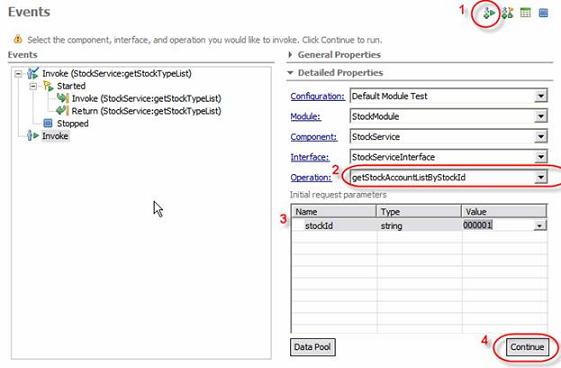This screenshot has height=368, width=561.
Task: Click the blue Stopped icon in the tree
Action: coord(48,123)
